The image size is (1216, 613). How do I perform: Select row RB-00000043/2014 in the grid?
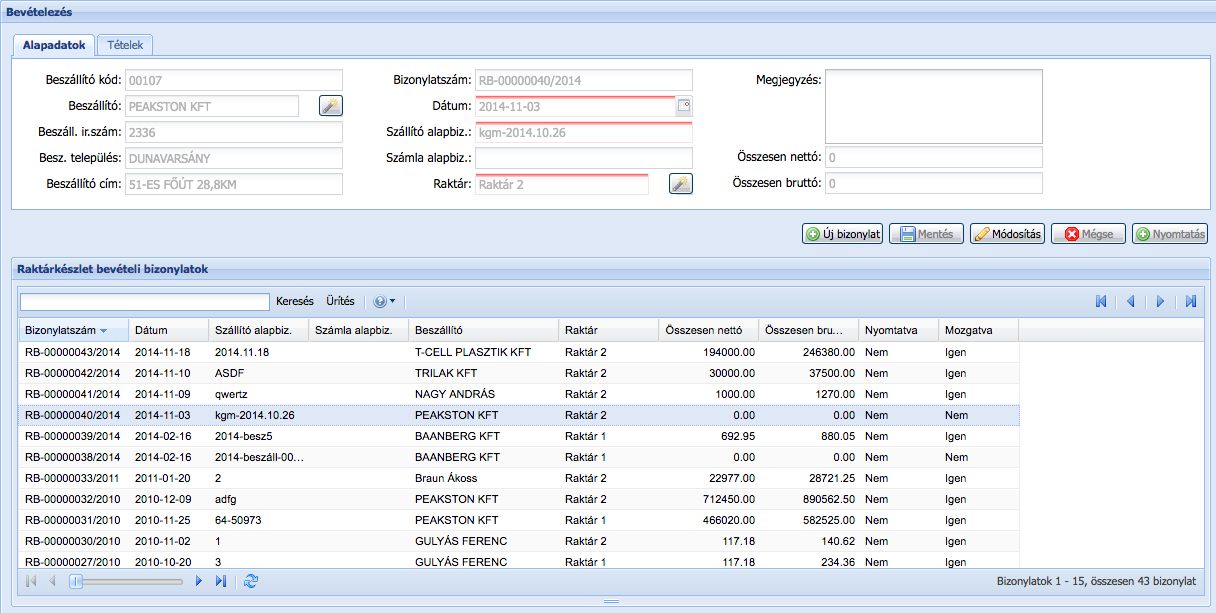click(72, 352)
